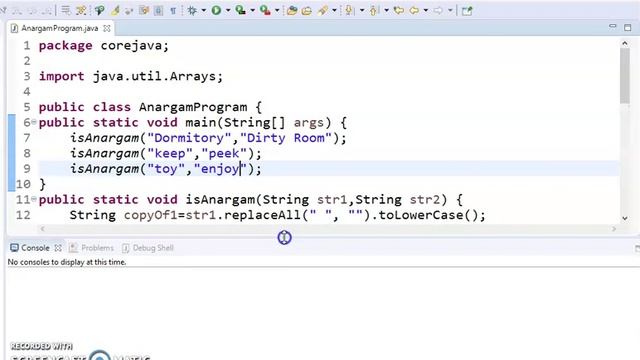Open the External Tools dropdown arrow

(x=277, y=10)
